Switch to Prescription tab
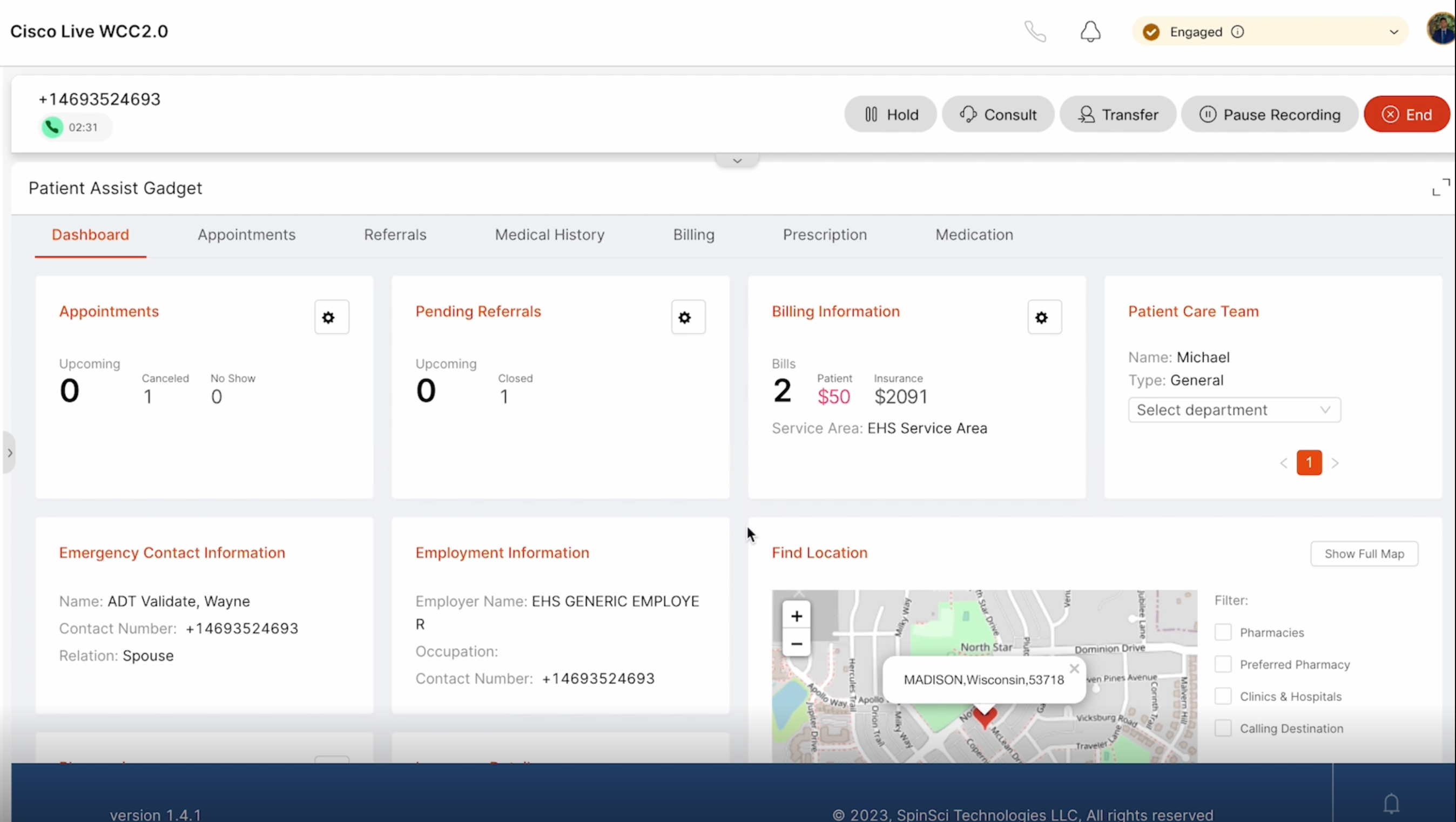The width and height of the screenshot is (1456, 822). [x=825, y=234]
